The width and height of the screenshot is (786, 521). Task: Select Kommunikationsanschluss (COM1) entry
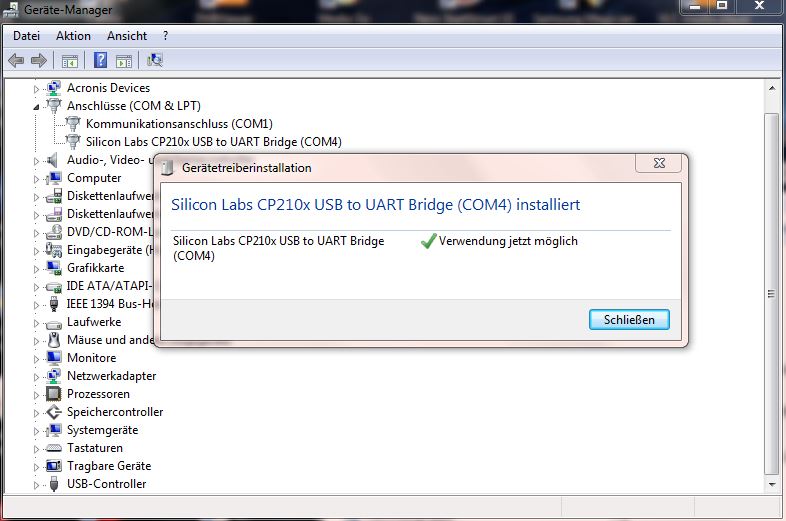pos(179,123)
